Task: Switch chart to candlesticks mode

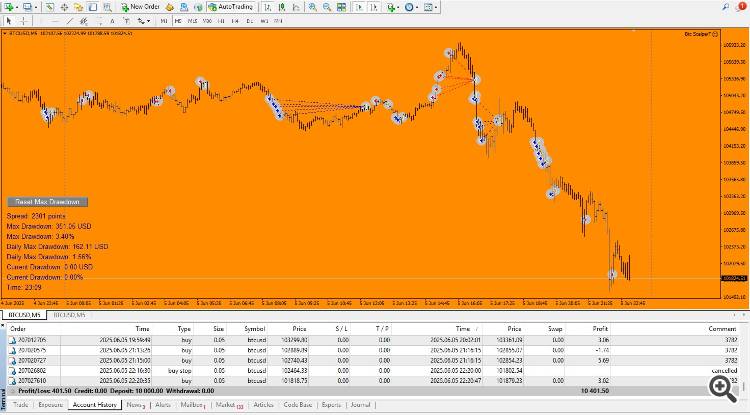Action: tap(282, 7)
